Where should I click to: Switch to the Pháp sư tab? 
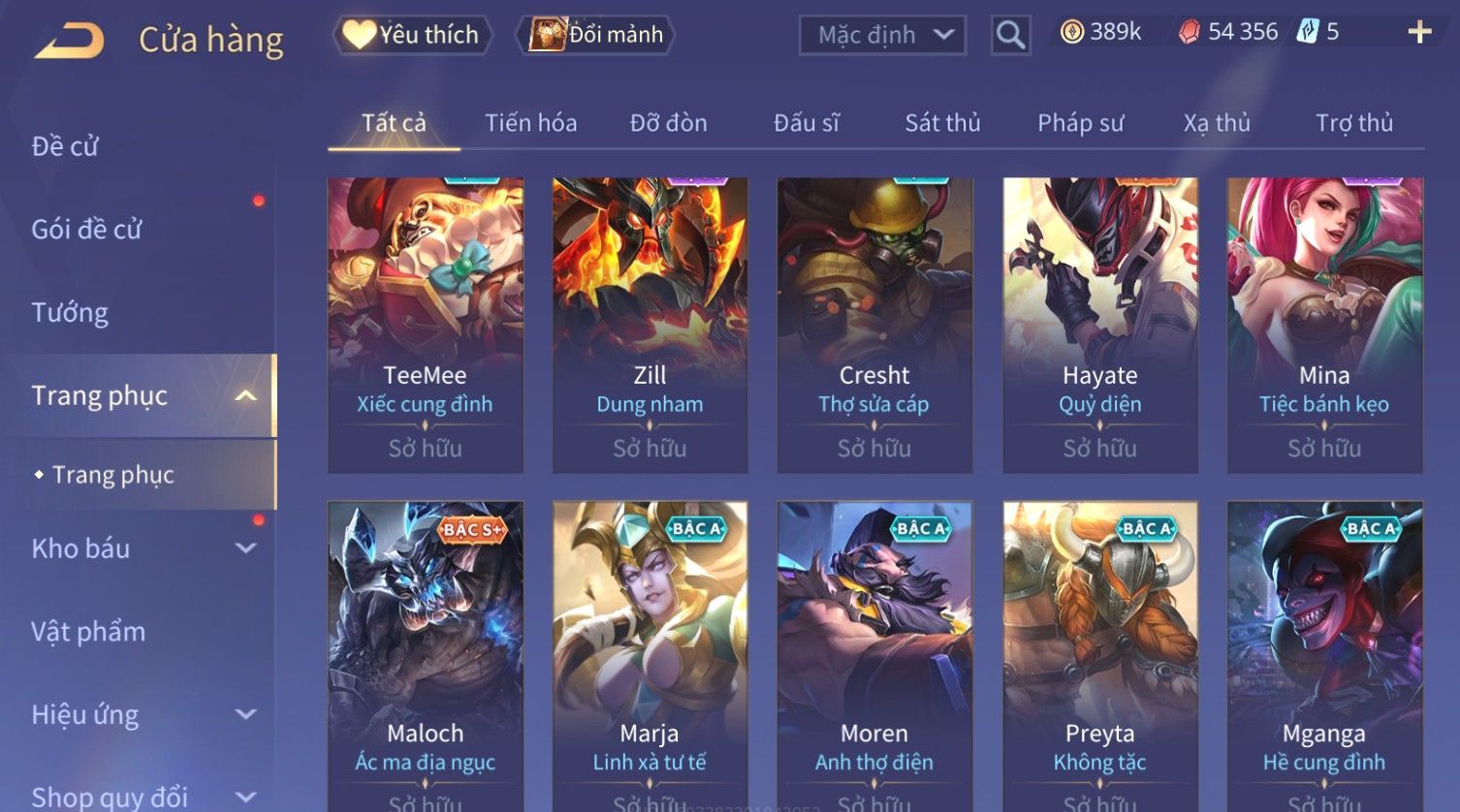point(1080,123)
